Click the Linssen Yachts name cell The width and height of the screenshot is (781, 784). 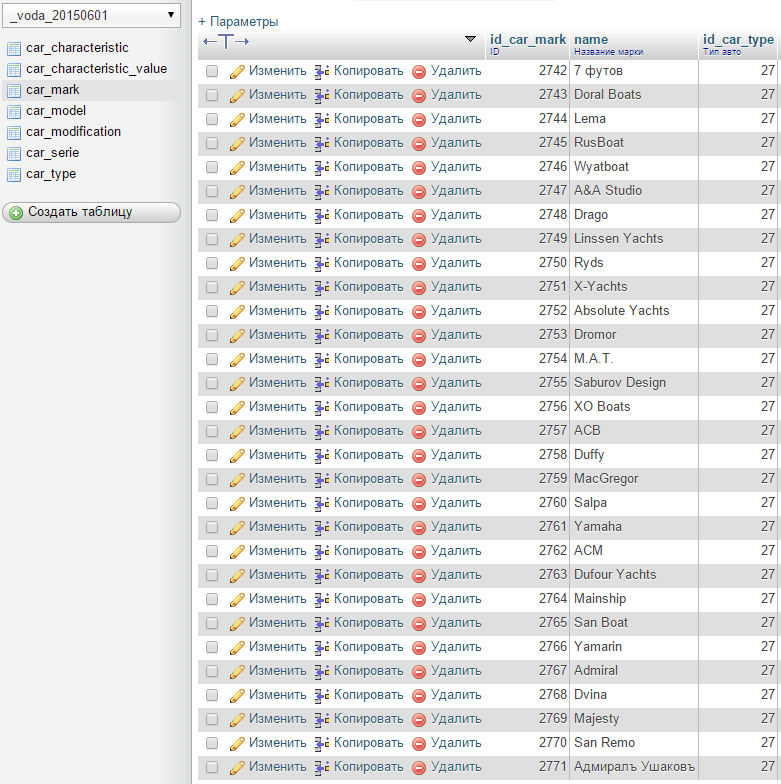[x=634, y=239]
